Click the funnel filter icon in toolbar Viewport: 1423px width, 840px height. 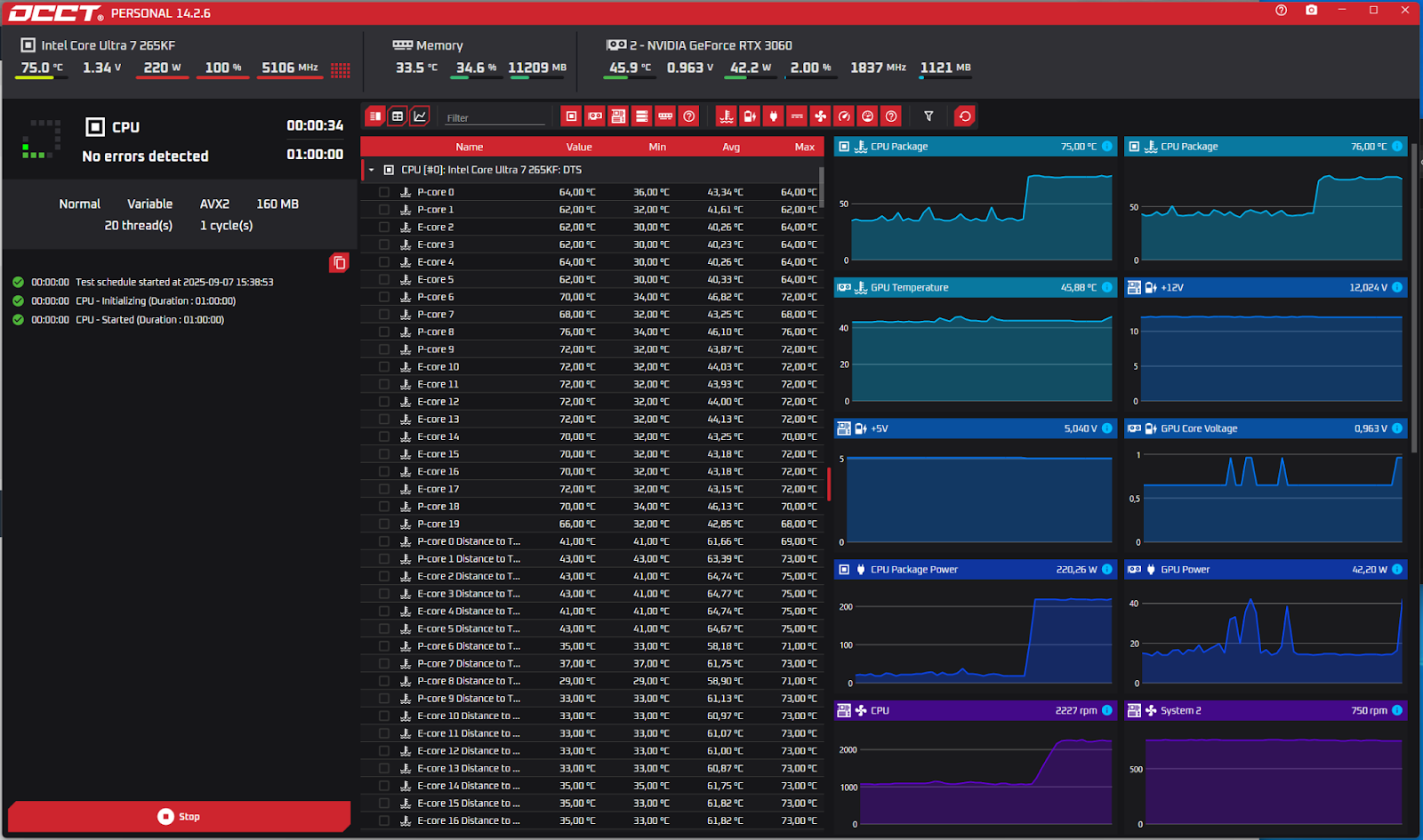(929, 116)
